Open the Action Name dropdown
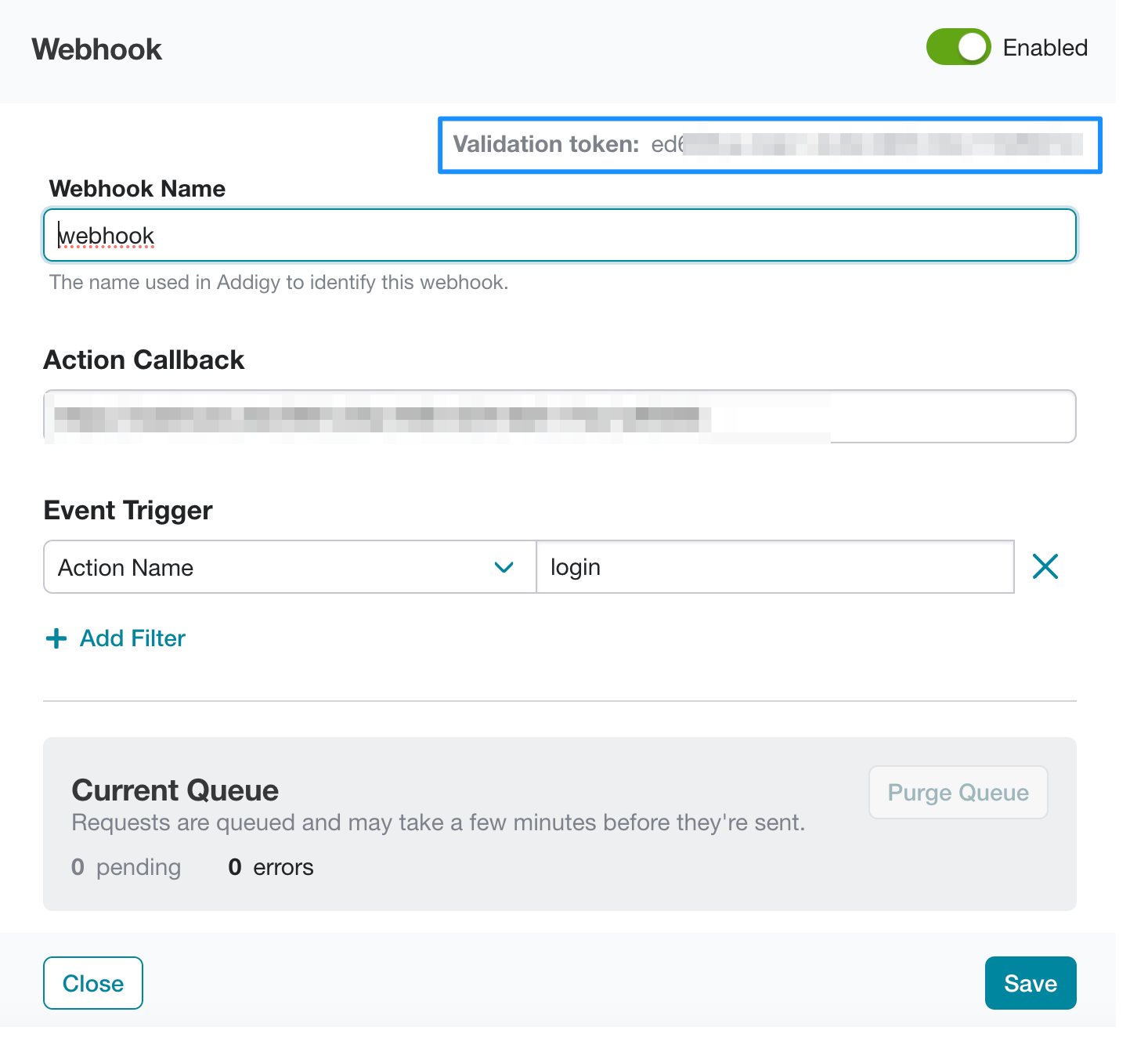Viewport: 1148px width, 1059px height. 290,566
